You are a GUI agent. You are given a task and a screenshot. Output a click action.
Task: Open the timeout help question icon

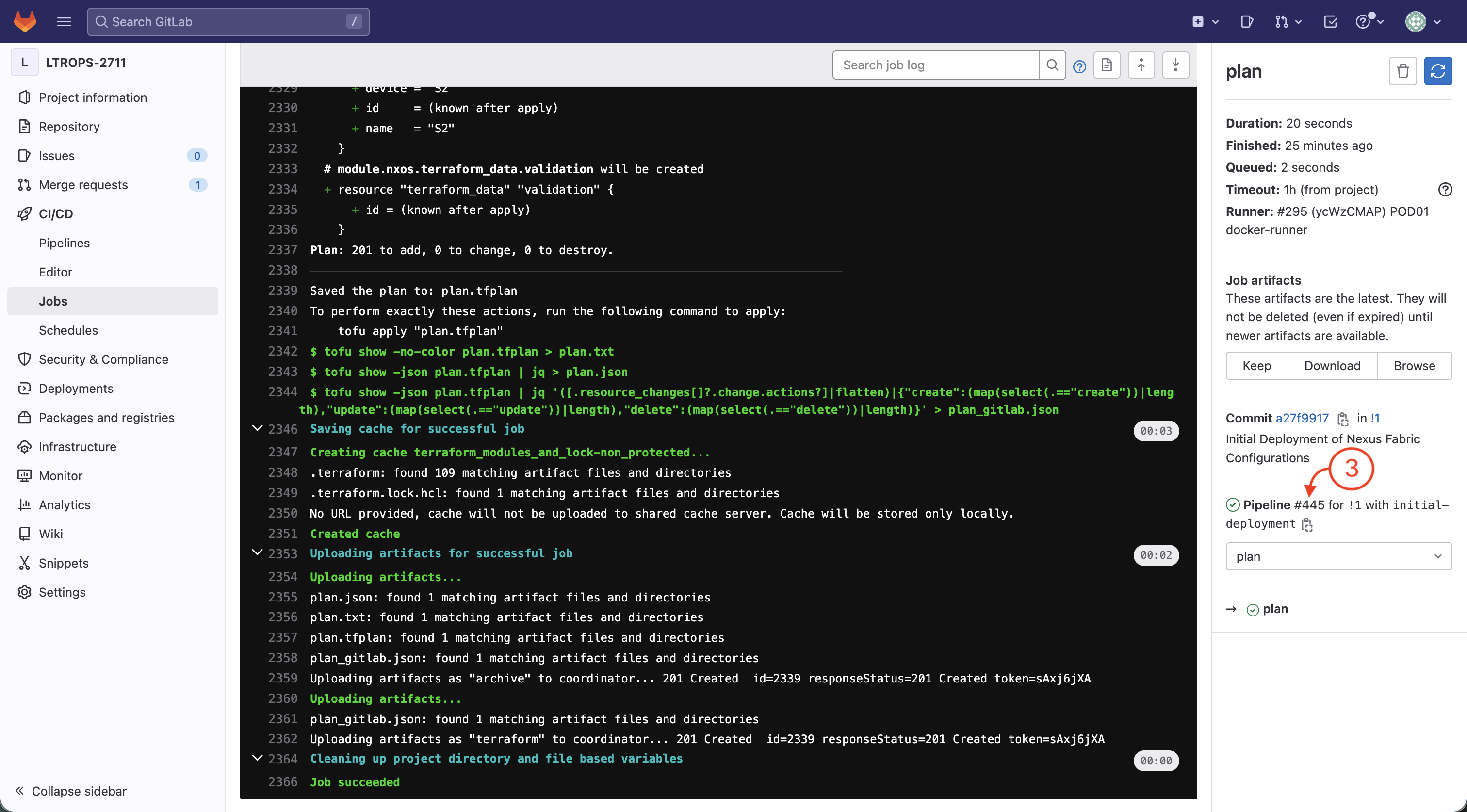[1445, 190]
